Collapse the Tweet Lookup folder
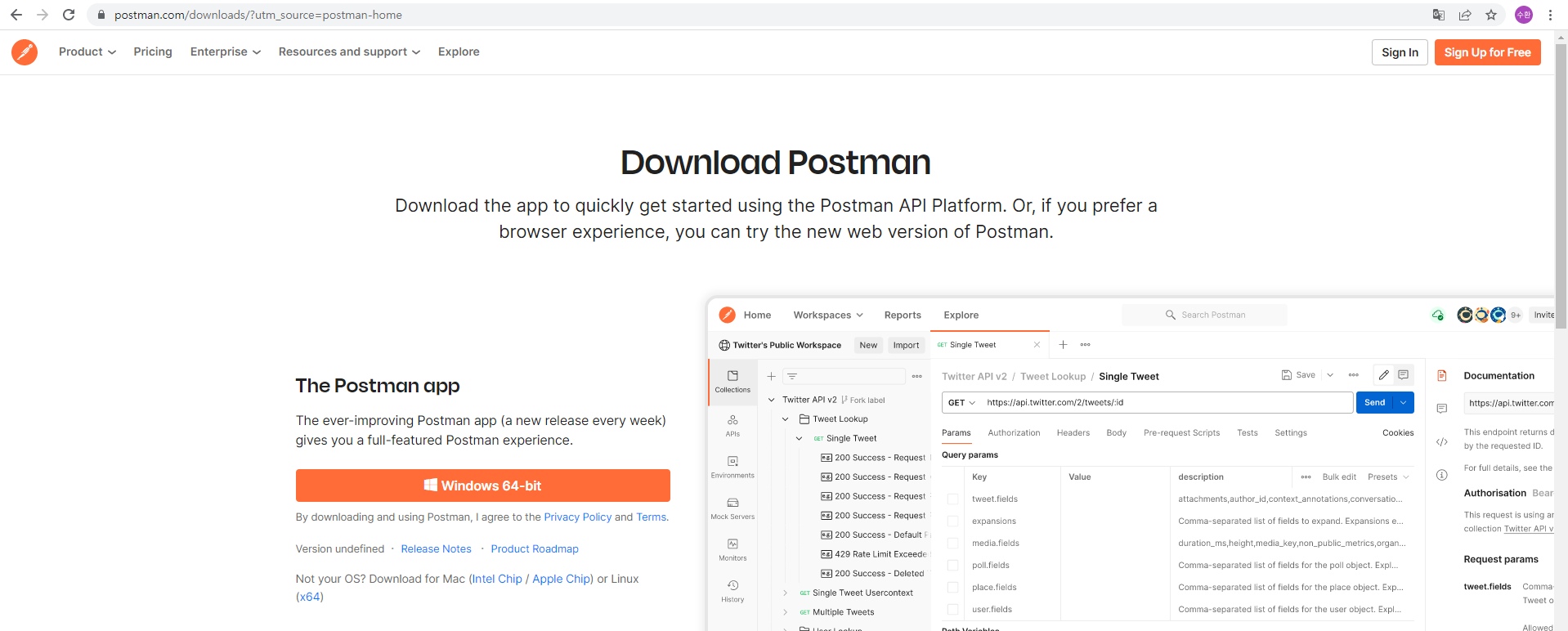Image resolution: width=1568 pixels, height=631 pixels. tap(786, 418)
